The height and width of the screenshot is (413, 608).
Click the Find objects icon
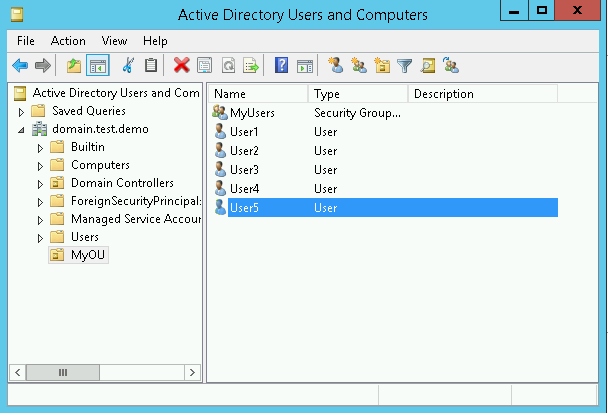point(428,65)
